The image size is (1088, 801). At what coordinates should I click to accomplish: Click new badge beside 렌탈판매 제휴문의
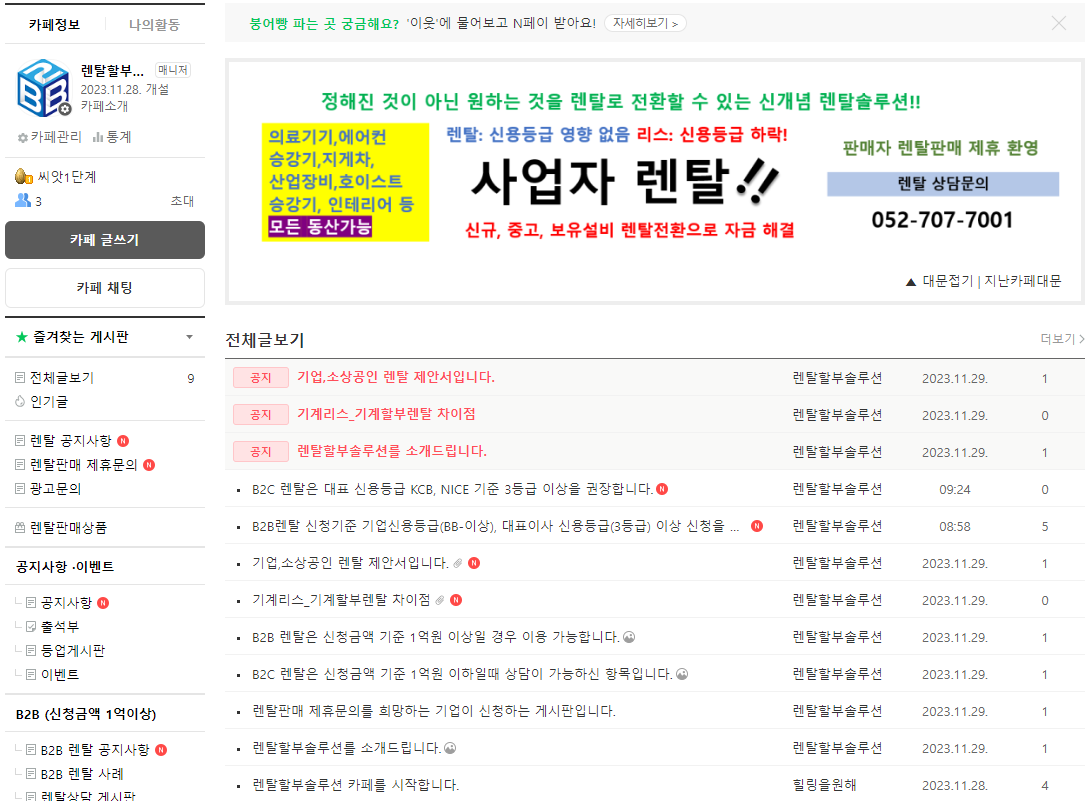pyautogui.click(x=149, y=465)
